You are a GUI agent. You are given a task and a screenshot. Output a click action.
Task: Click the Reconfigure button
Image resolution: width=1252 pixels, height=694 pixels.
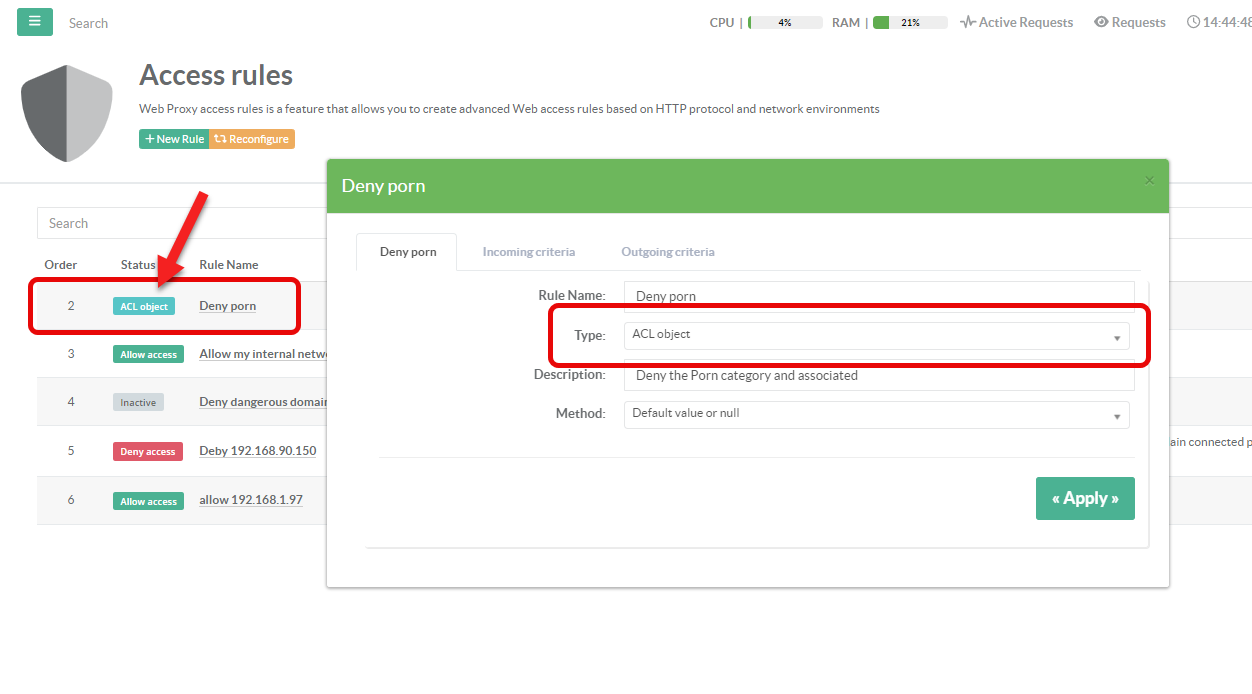point(252,139)
